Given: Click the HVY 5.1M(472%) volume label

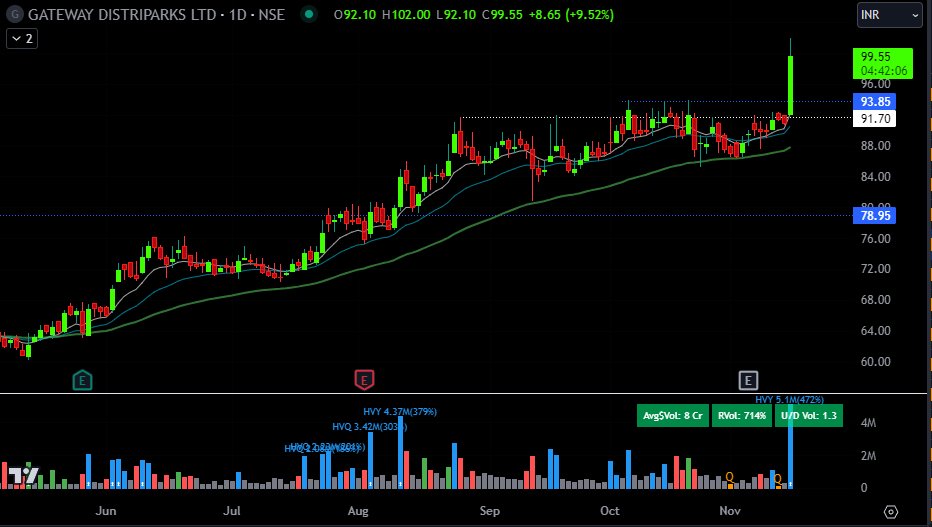Looking at the screenshot, I should 789,400.
